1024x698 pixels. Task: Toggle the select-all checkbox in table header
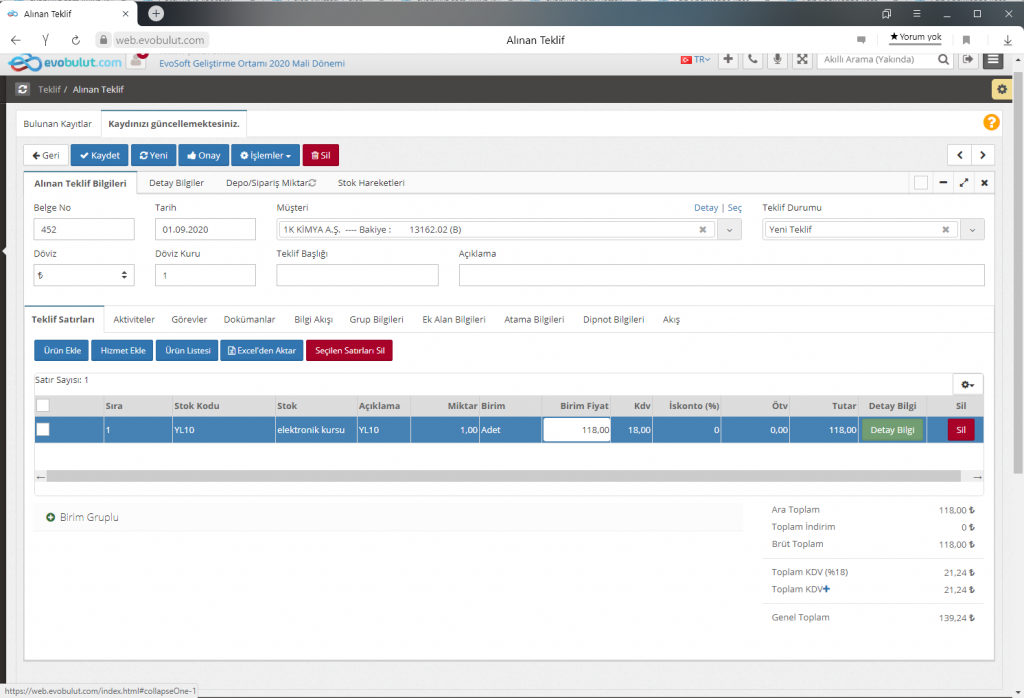(43, 405)
